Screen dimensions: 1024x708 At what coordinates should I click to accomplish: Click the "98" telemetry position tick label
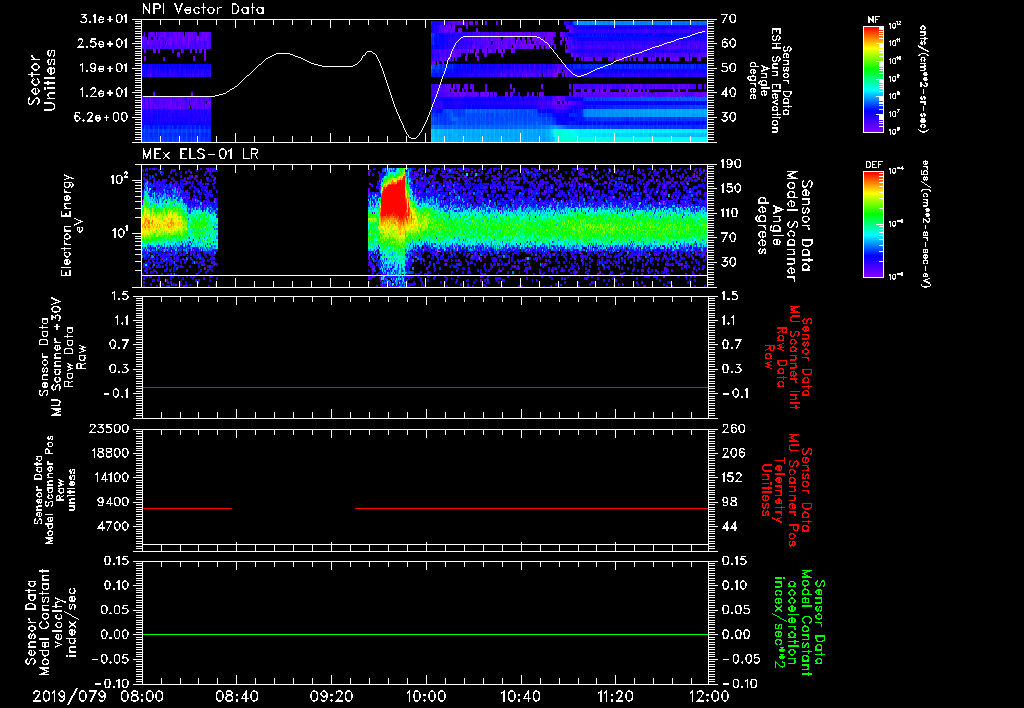729,502
